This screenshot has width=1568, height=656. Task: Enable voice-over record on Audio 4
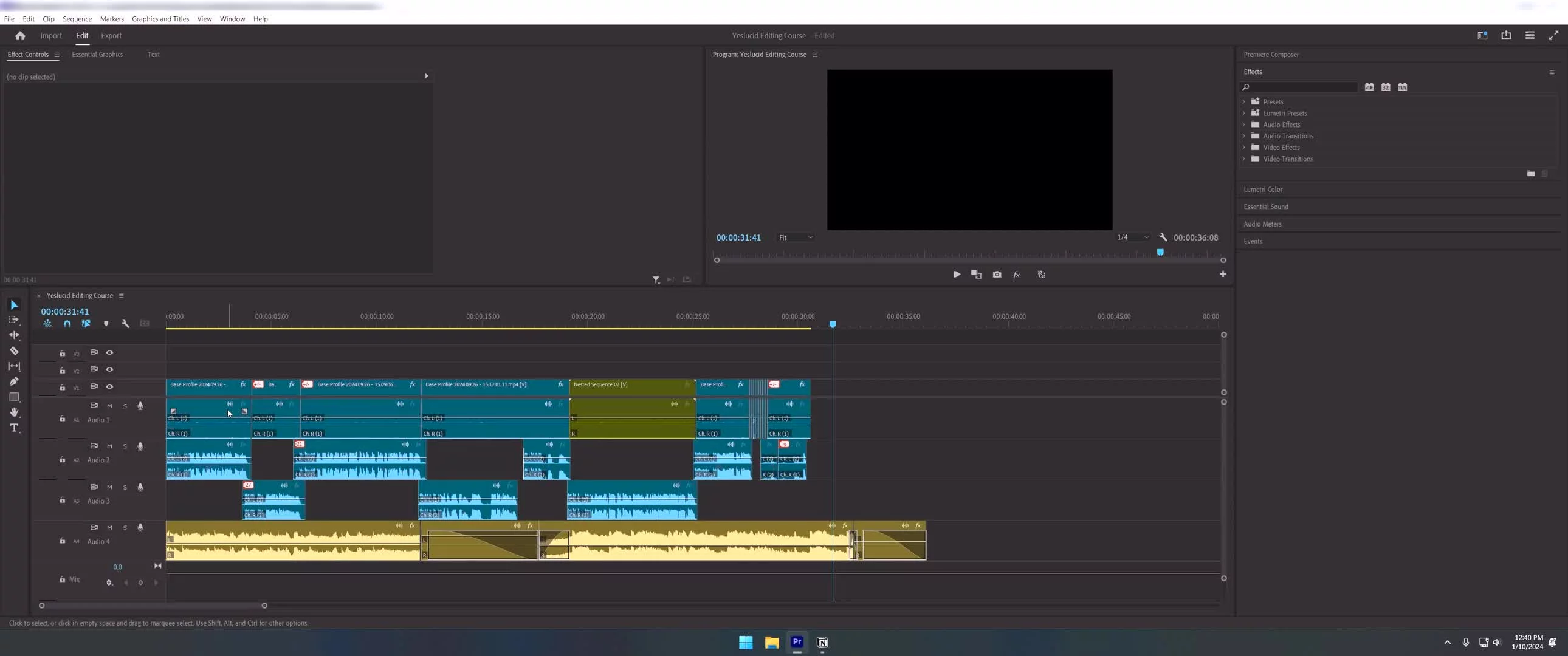click(140, 528)
